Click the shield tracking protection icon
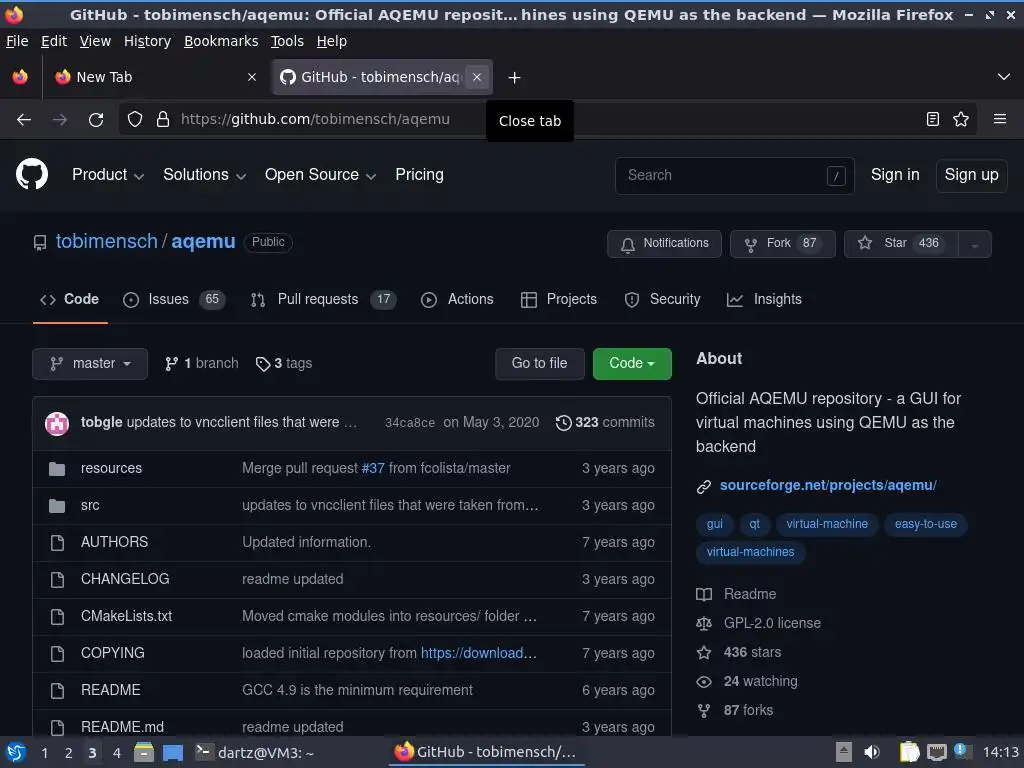Viewport: 1024px width, 768px height. [135, 120]
